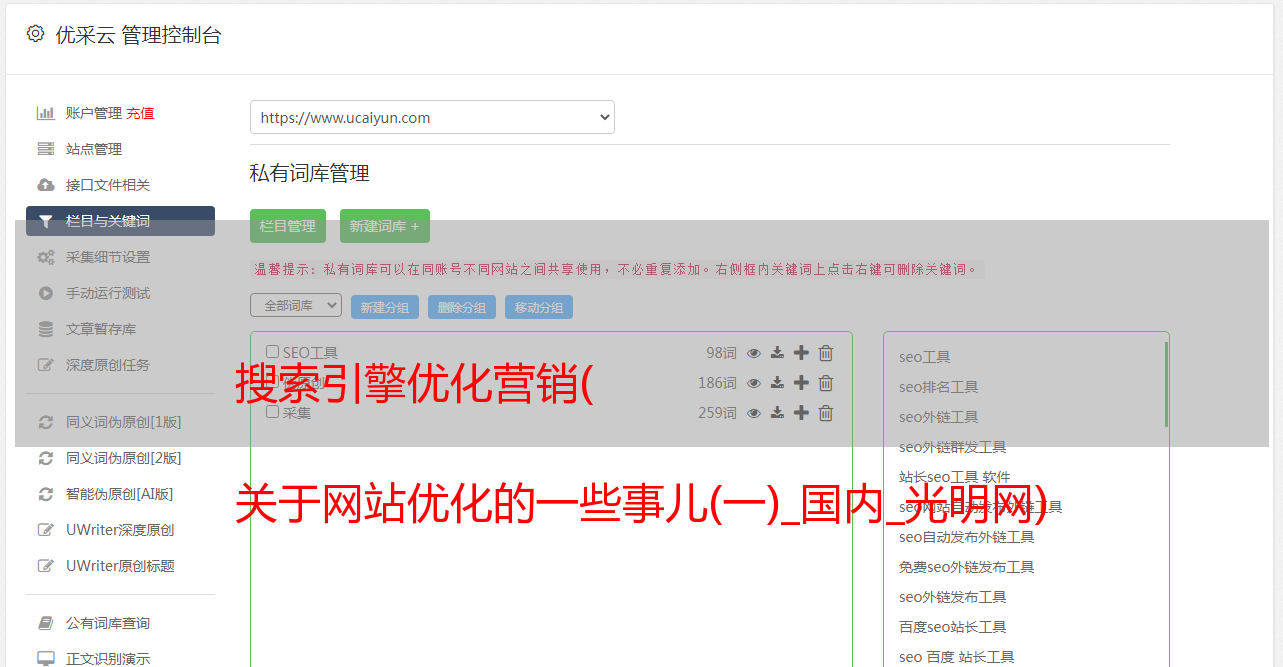This screenshot has width=1283, height=667.
Task: Click the edit icon for 深度原创任务
Action: click(46, 365)
